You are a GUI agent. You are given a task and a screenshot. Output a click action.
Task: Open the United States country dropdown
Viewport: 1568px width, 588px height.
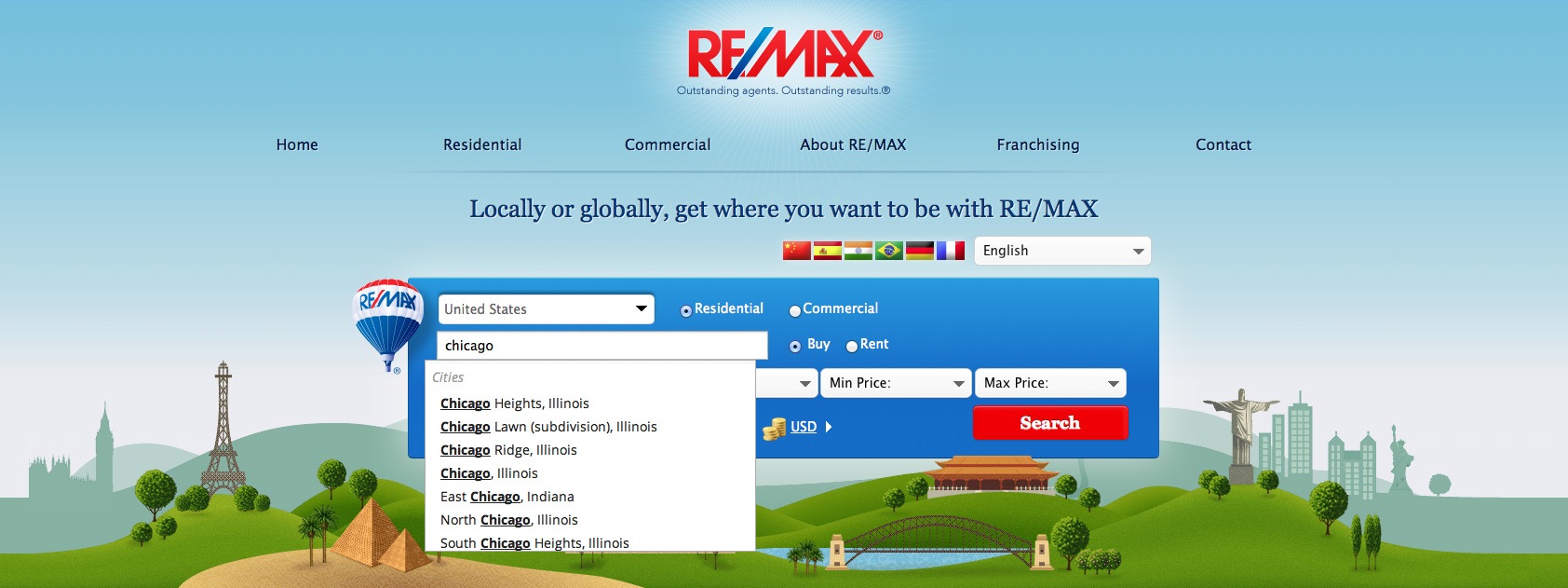coord(547,309)
